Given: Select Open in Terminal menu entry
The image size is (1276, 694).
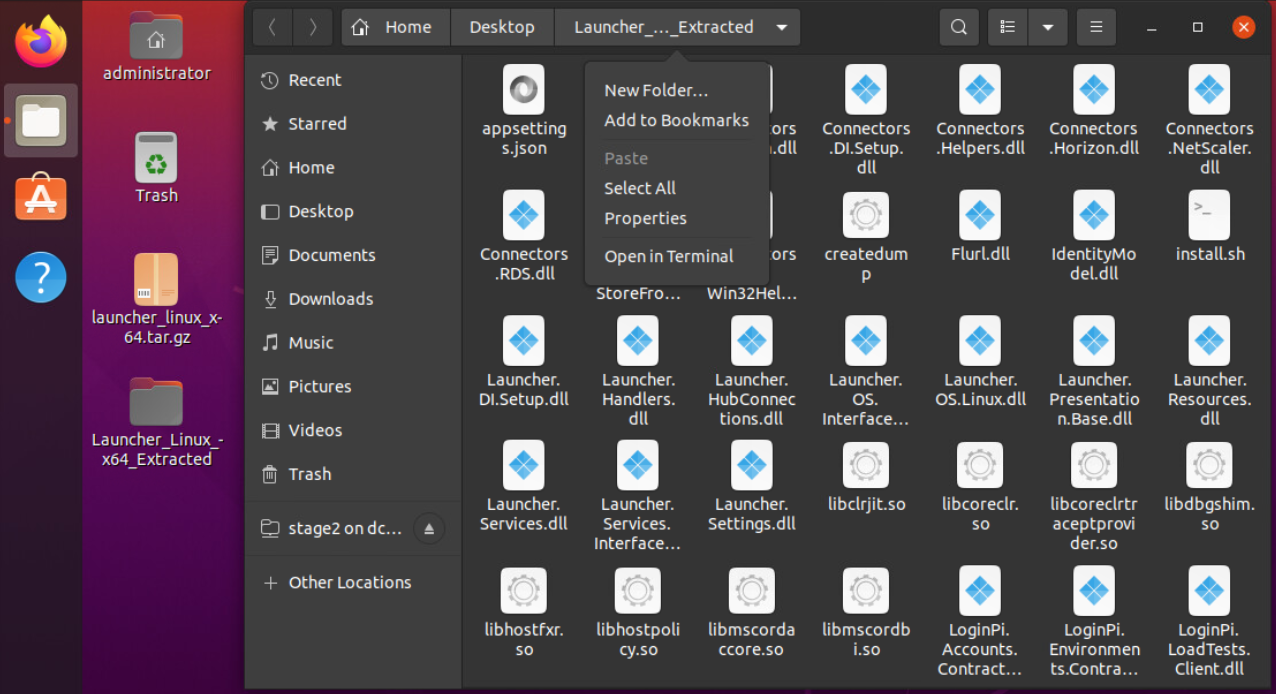Looking at the screenshot, I should coord(668,256).
